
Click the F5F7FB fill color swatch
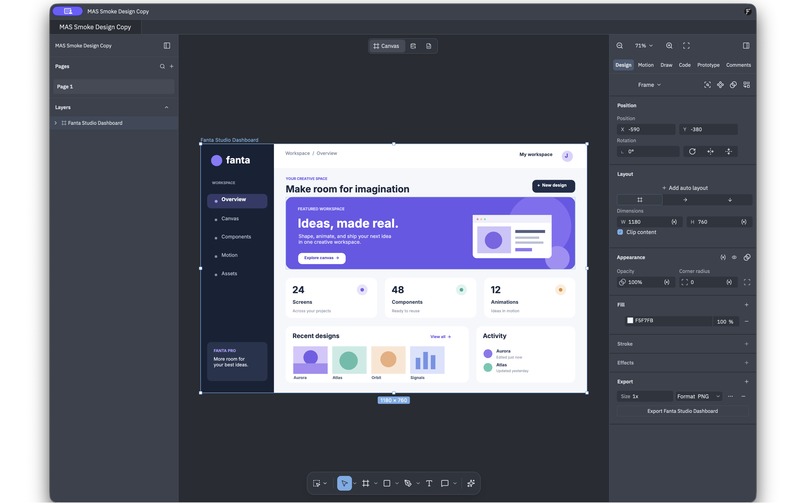pyautogui.click(x=630, y=321)
